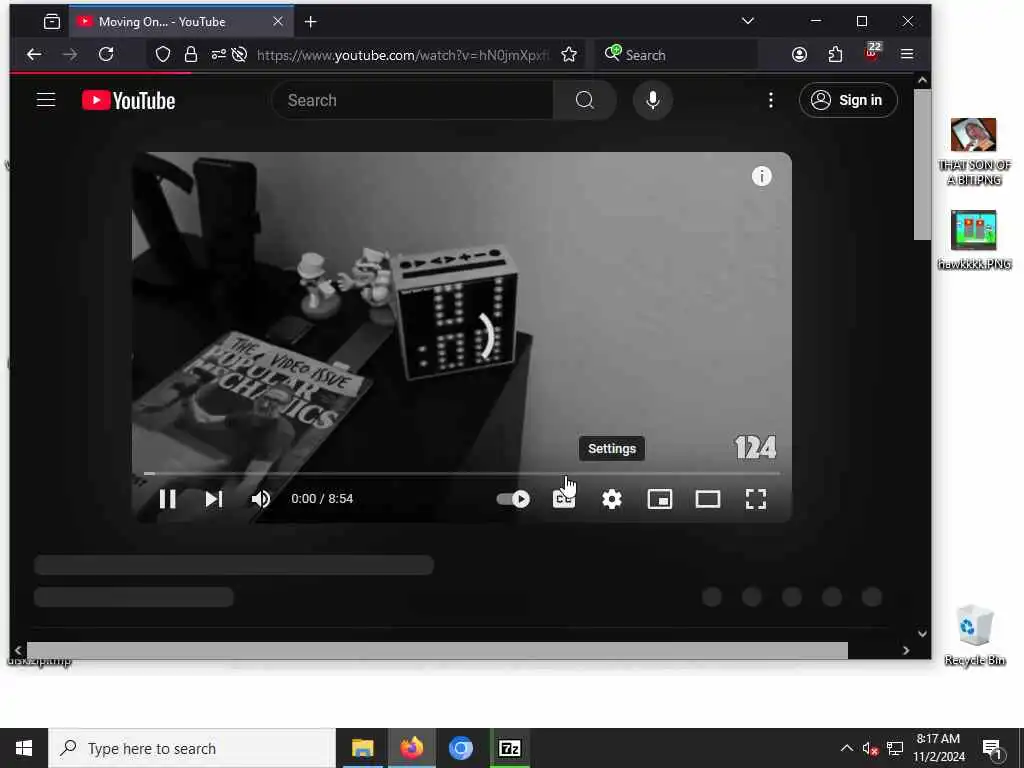Open the YouTube hamburger guide menu
The width and height of the screenshot is (1024, 768).
pos(46,100)
